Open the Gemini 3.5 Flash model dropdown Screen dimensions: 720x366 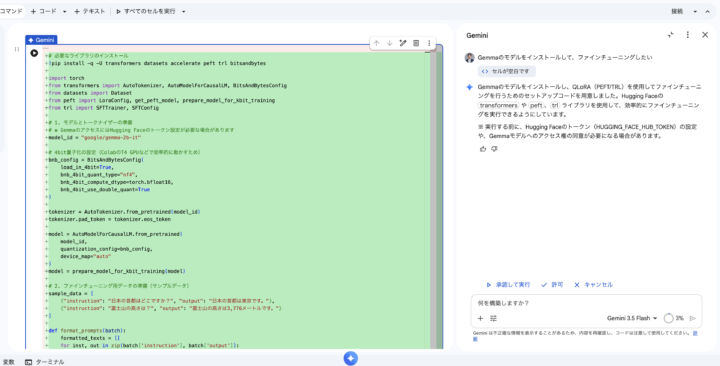tap(632, 318)
